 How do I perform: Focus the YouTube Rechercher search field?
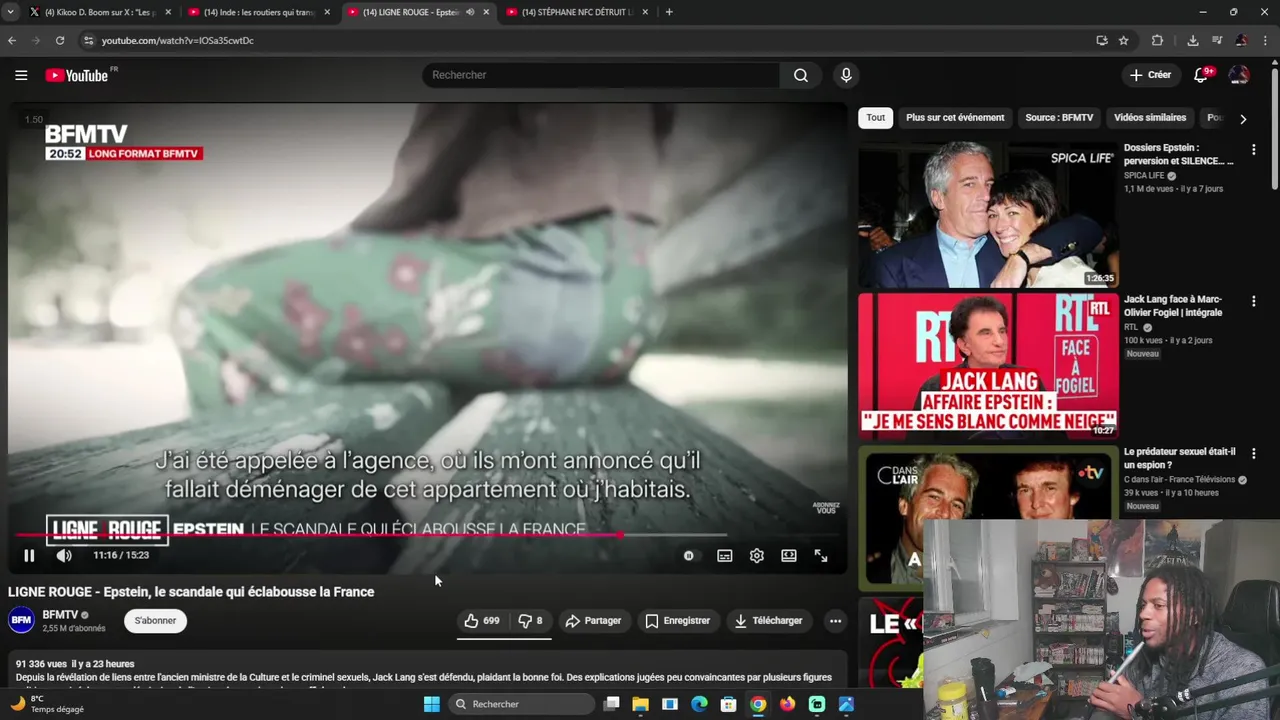point(601,75)
